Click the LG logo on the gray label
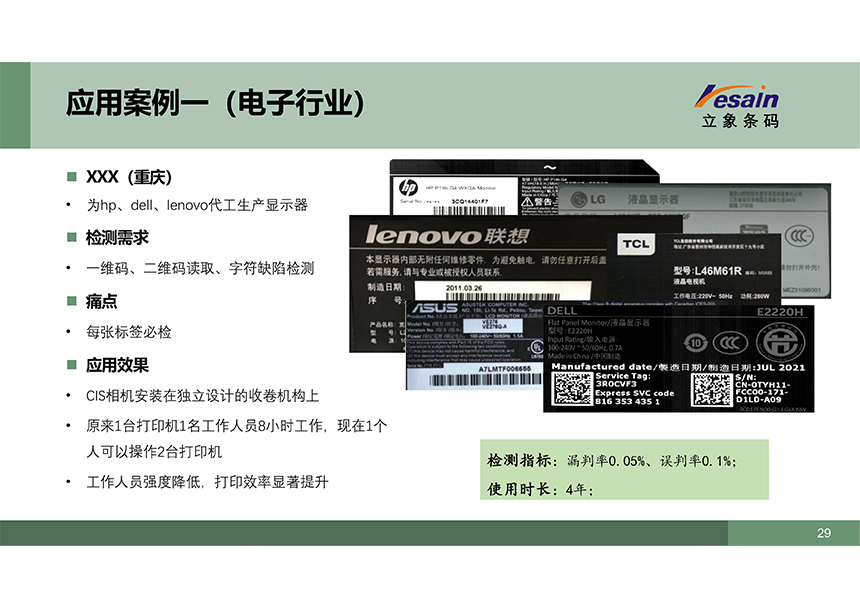The height and width of the screenshot is (608, 860). (588, 200)
